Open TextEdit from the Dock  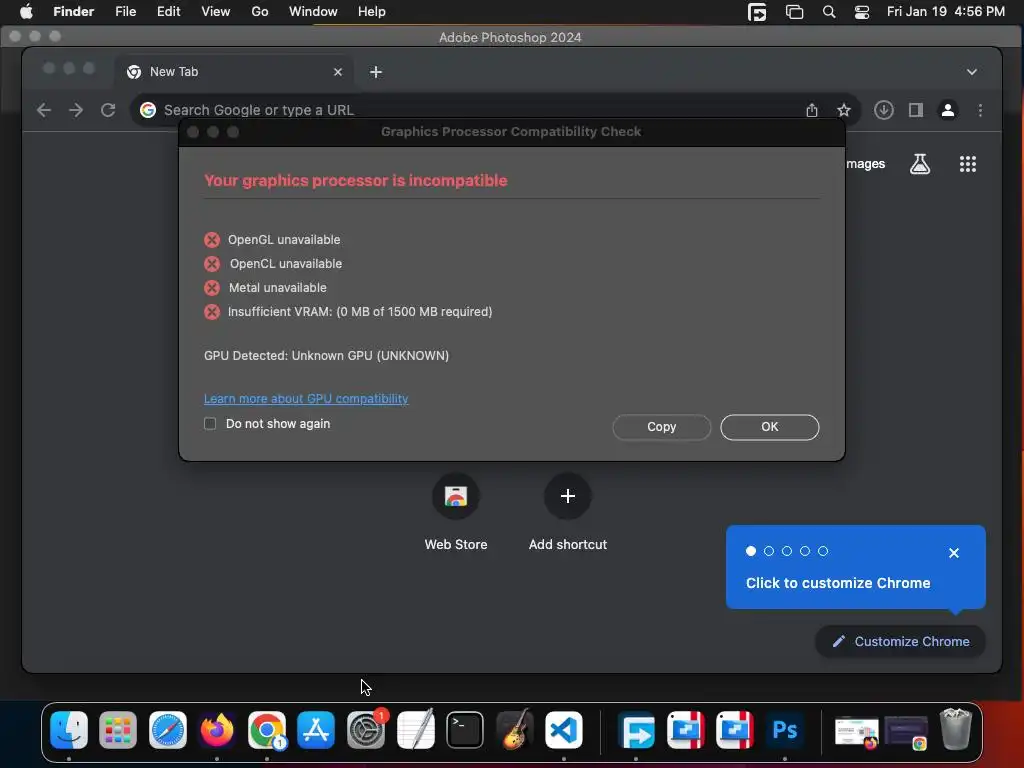415,730
